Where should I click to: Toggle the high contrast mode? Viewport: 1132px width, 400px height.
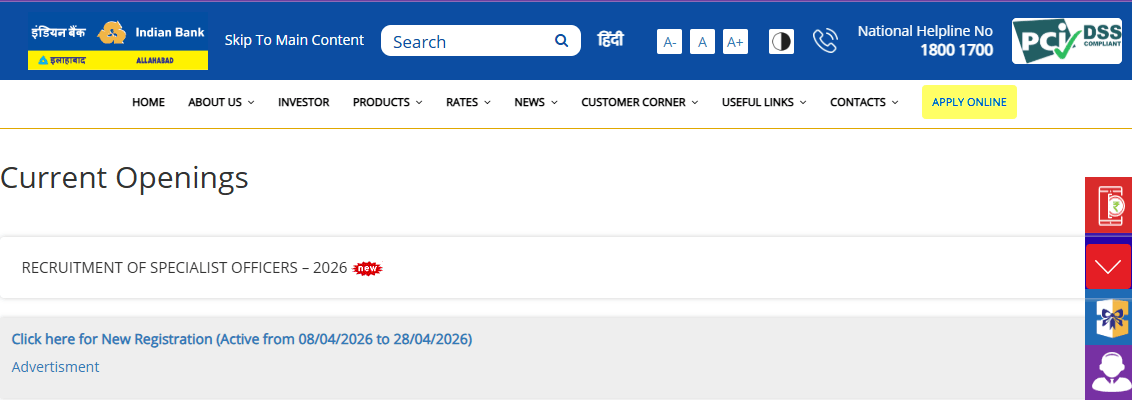click(x=781, y=41)
